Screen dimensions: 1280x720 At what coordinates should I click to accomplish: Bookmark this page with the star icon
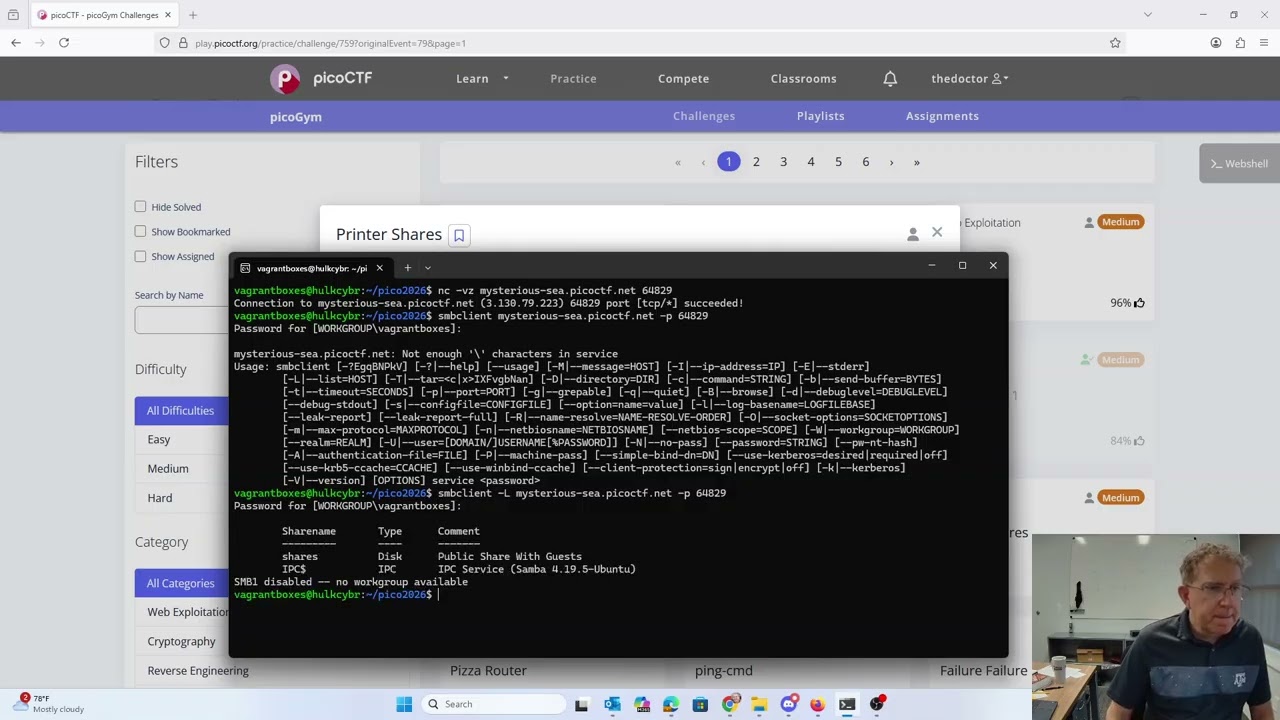tap(1115, 43)
